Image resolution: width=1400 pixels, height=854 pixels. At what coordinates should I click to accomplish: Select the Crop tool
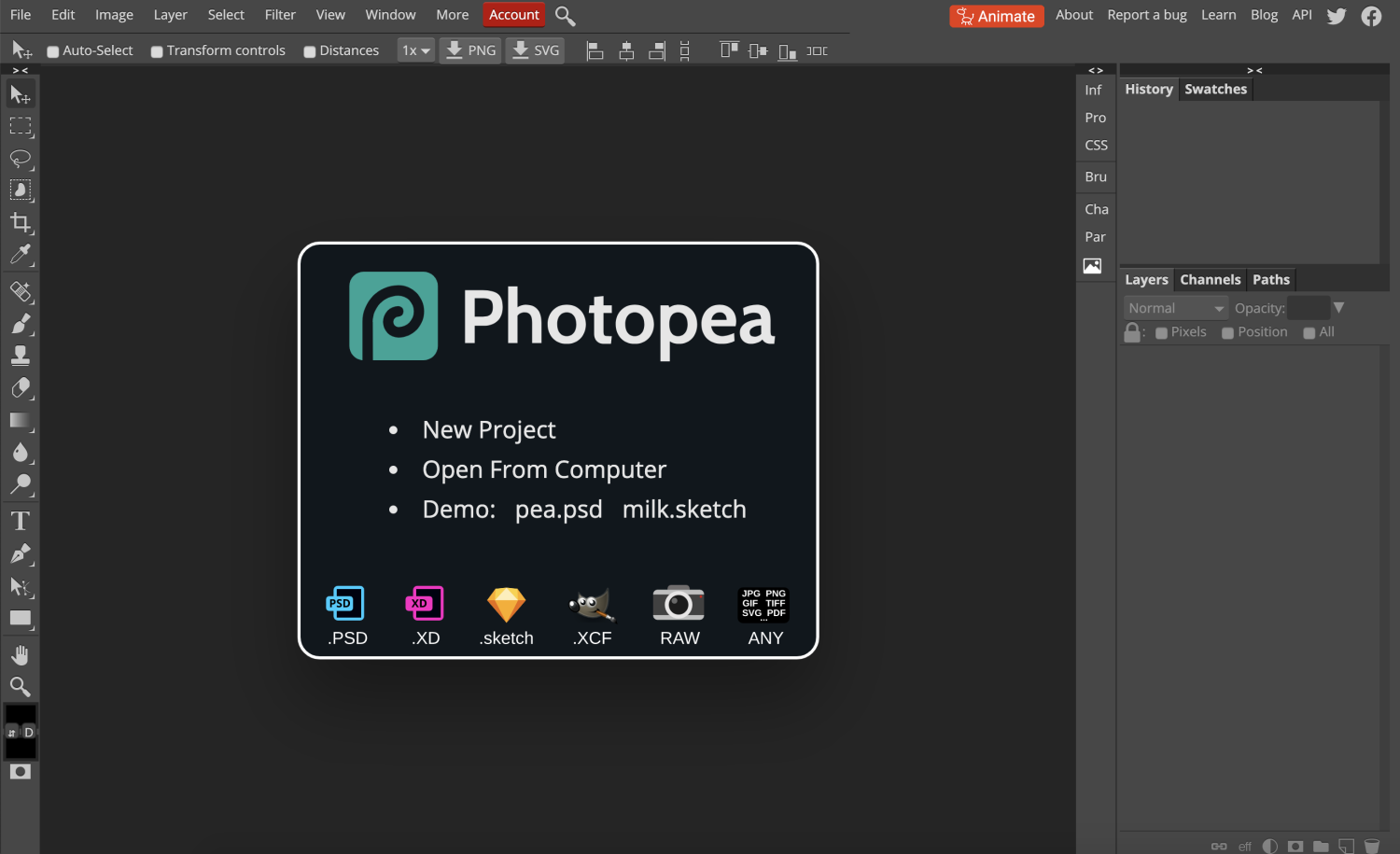(x=21, y=222)
